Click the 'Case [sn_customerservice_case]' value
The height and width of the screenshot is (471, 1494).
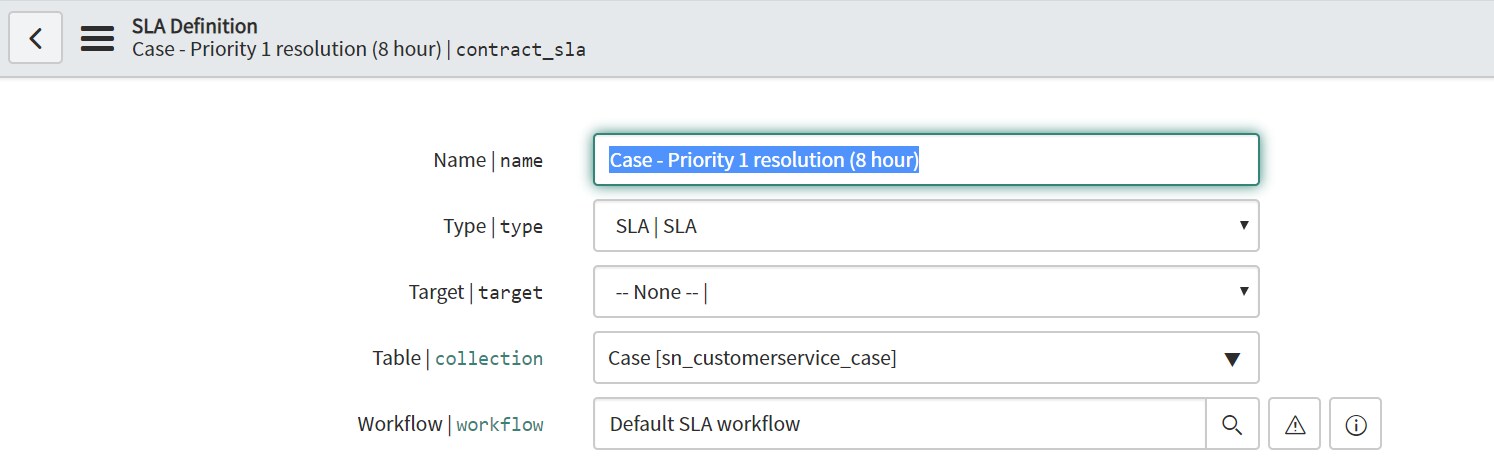[752, 358]
